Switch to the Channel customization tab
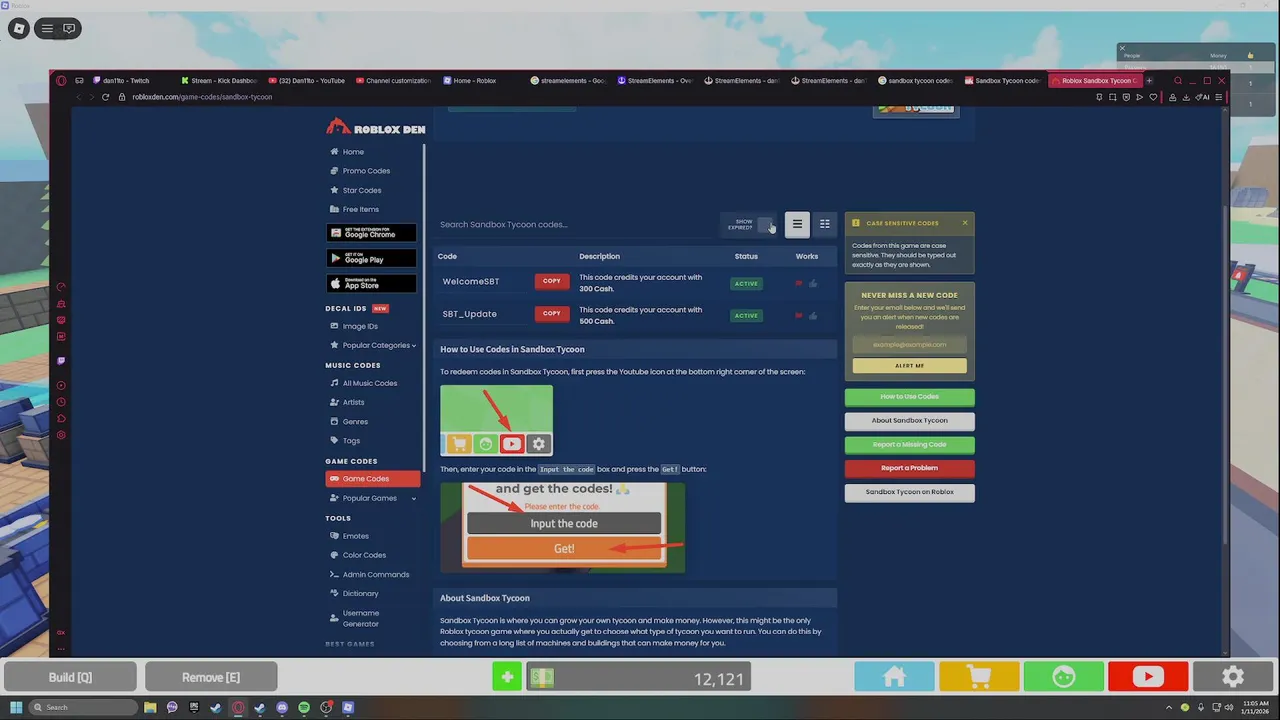 (396, 81)
